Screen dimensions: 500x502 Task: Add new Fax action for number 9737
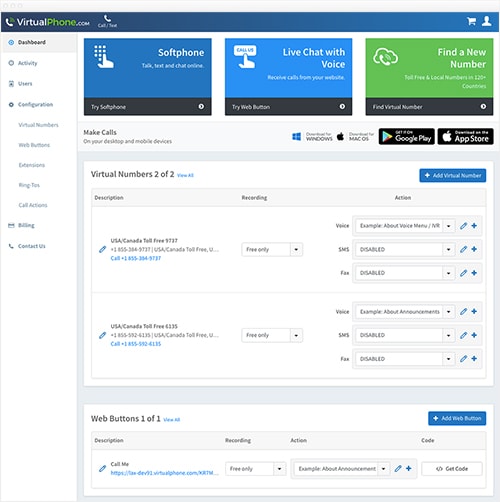[x=474, y=273]
